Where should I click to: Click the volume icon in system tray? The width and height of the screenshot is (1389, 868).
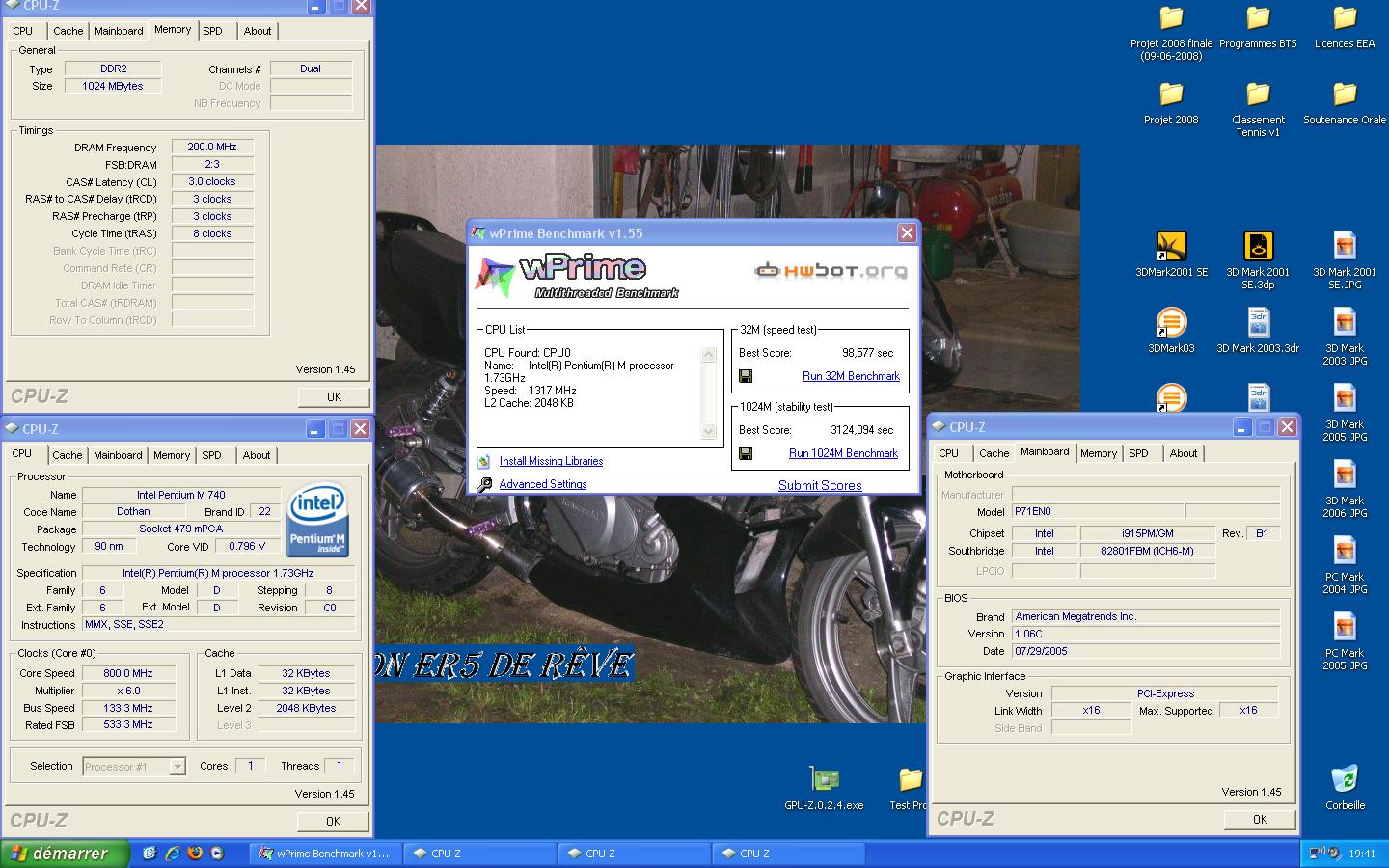click(x=1334, y=854)
